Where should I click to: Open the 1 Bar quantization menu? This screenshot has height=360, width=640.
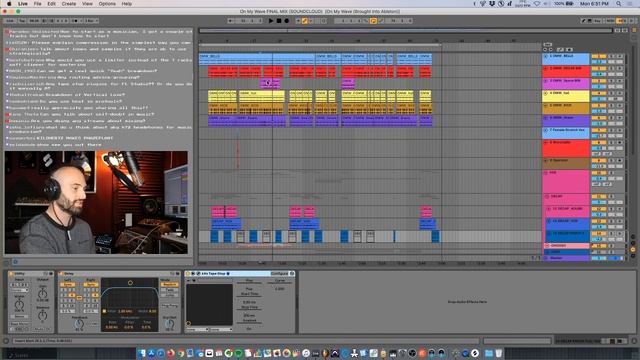point(91,20)
